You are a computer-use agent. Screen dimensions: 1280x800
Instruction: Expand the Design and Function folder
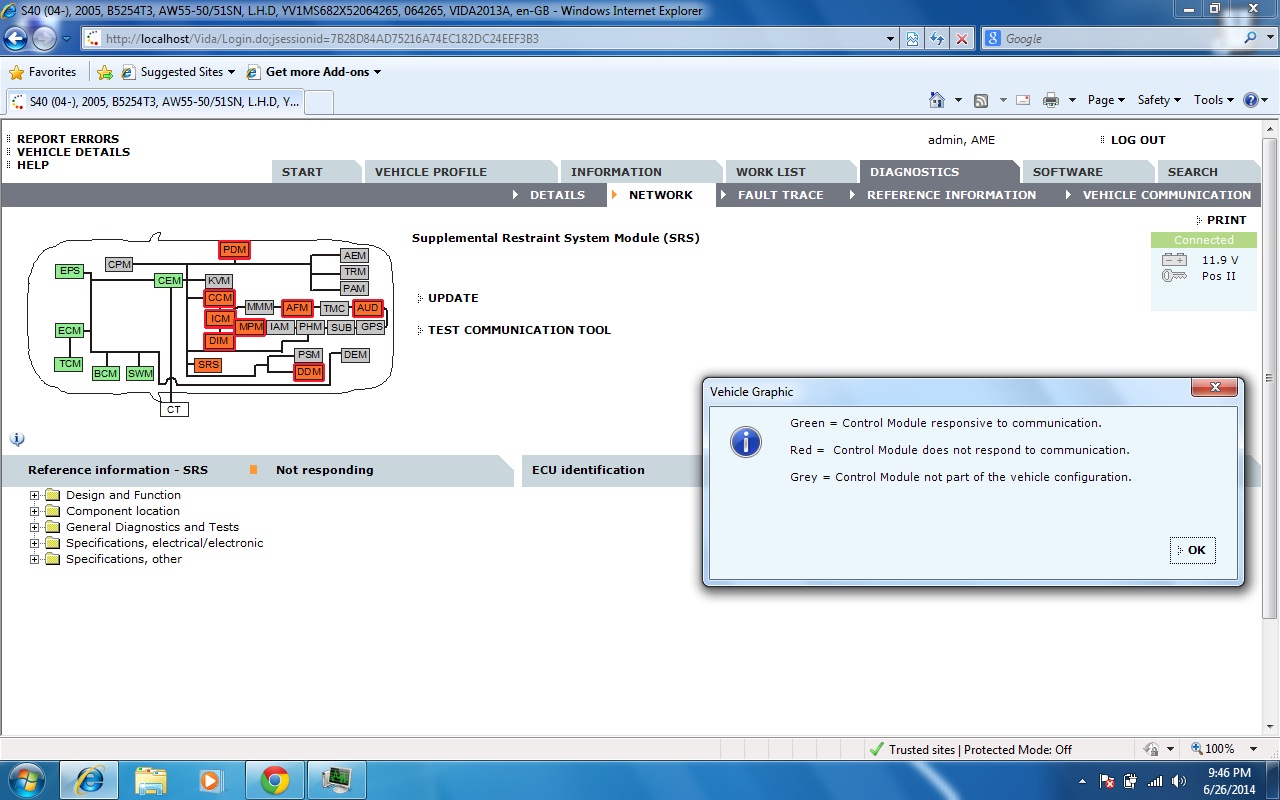(35, 496)
